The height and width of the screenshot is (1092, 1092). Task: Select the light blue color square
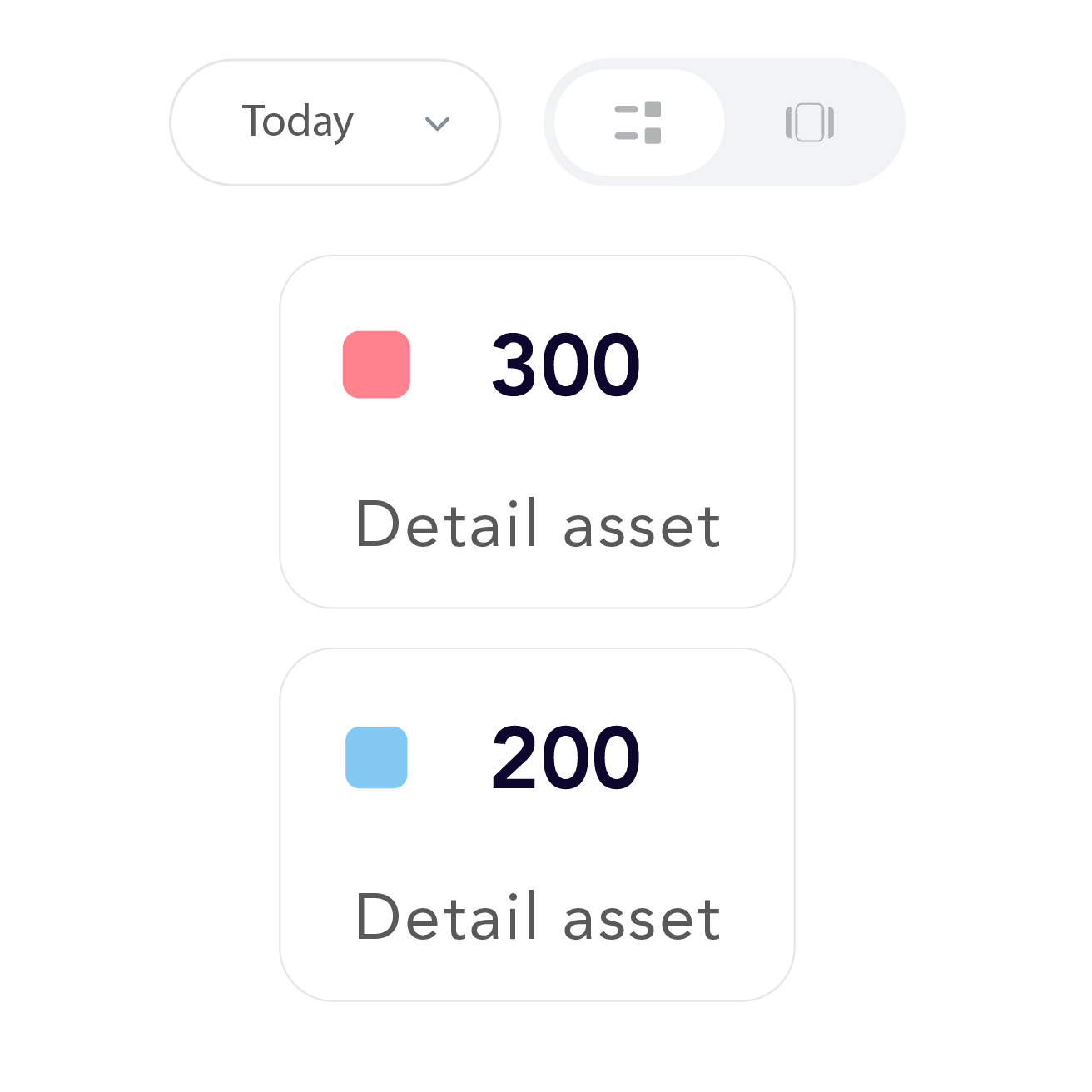coord(376,757)
